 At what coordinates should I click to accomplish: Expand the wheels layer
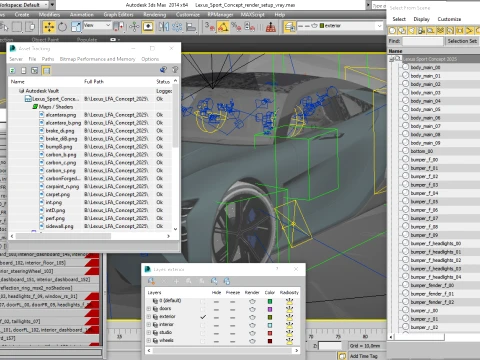148,341
